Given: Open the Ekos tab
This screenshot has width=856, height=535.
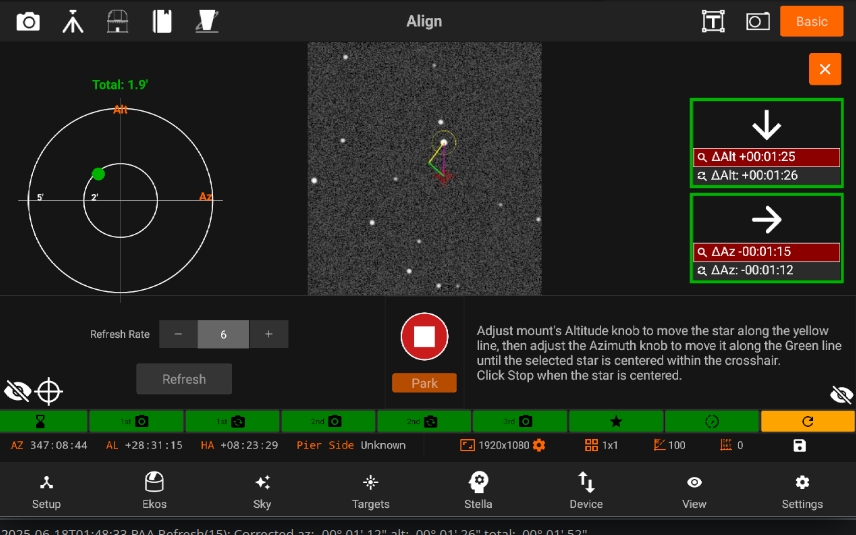Looking at the screenshot, I should (x=154, y=491).
